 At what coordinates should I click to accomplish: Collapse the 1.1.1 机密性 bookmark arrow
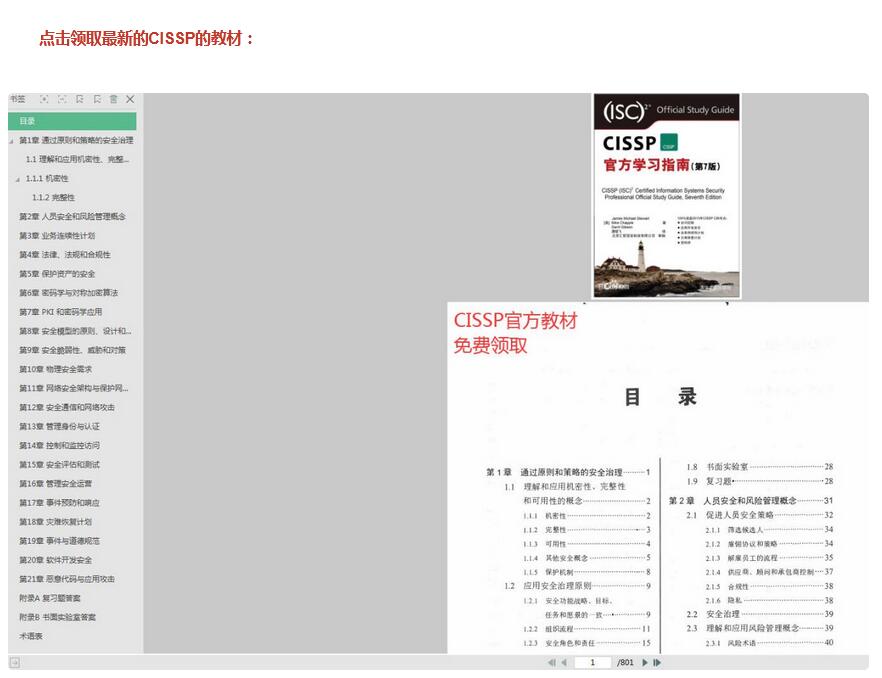coord(18,179)
